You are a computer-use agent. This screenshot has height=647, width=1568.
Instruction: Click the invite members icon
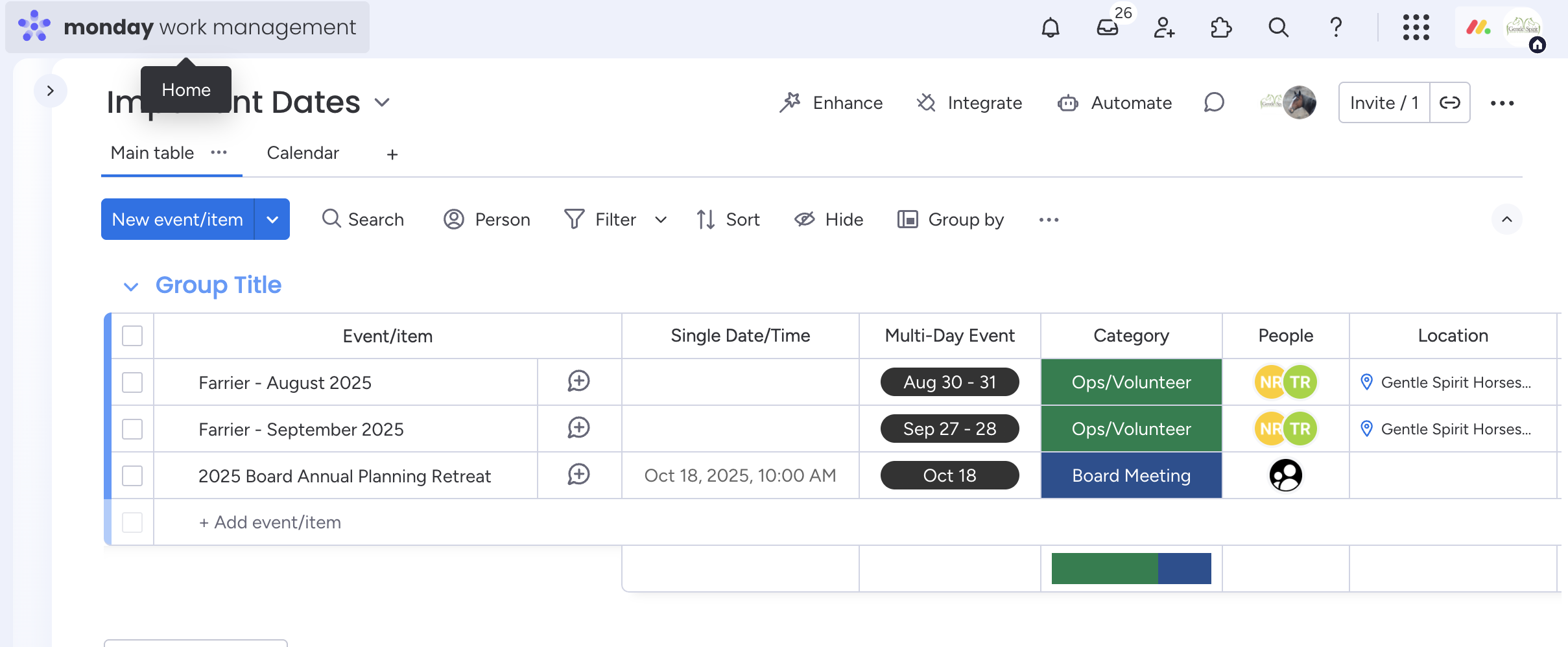(x=1164, y=28)
